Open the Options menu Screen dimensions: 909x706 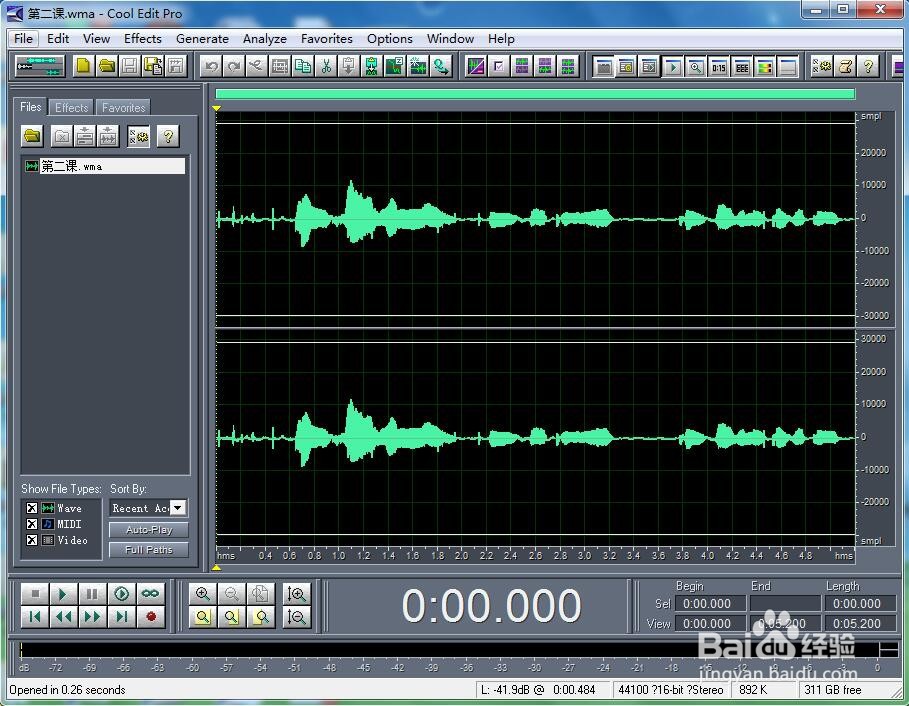390,39
